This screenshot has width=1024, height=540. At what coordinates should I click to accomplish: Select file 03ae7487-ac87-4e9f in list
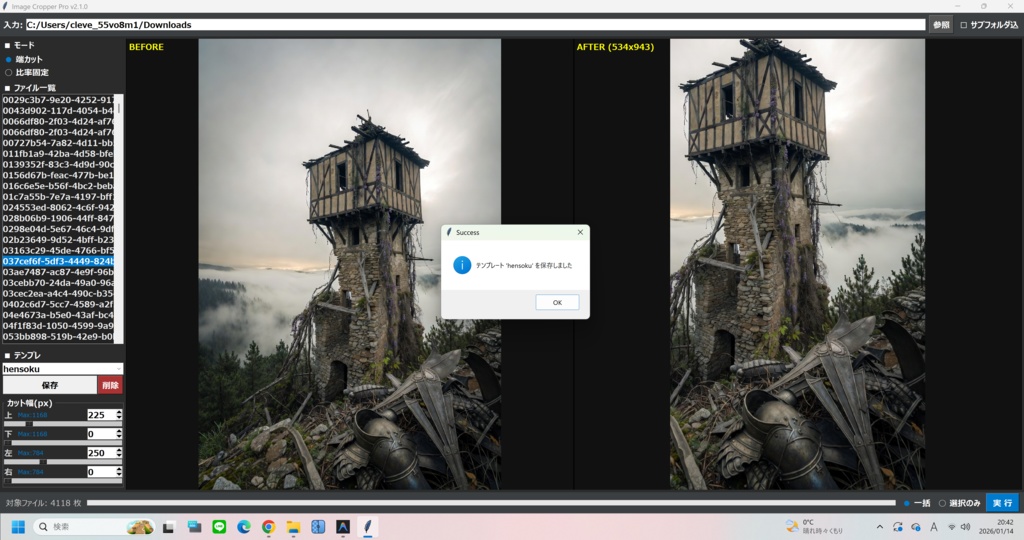pos(58,272)
